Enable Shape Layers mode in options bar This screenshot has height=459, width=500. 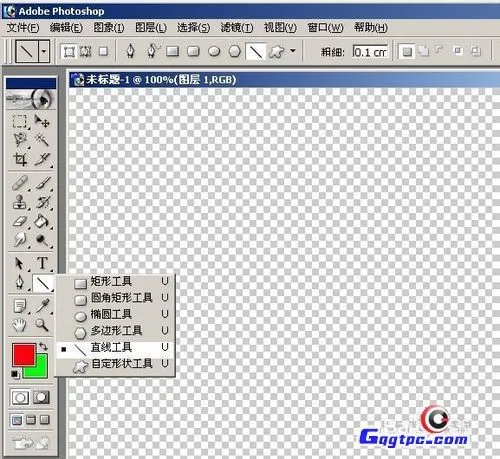pos(69,52)
